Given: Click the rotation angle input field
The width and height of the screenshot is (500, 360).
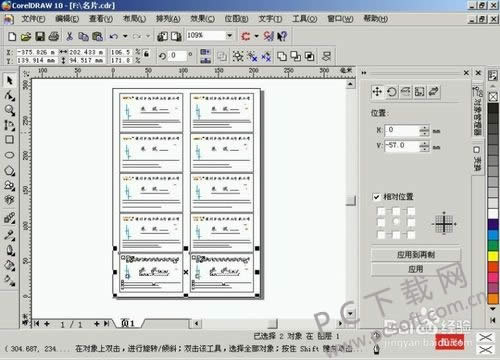Looking at the screenshot, I should click(x=177, y=55).
